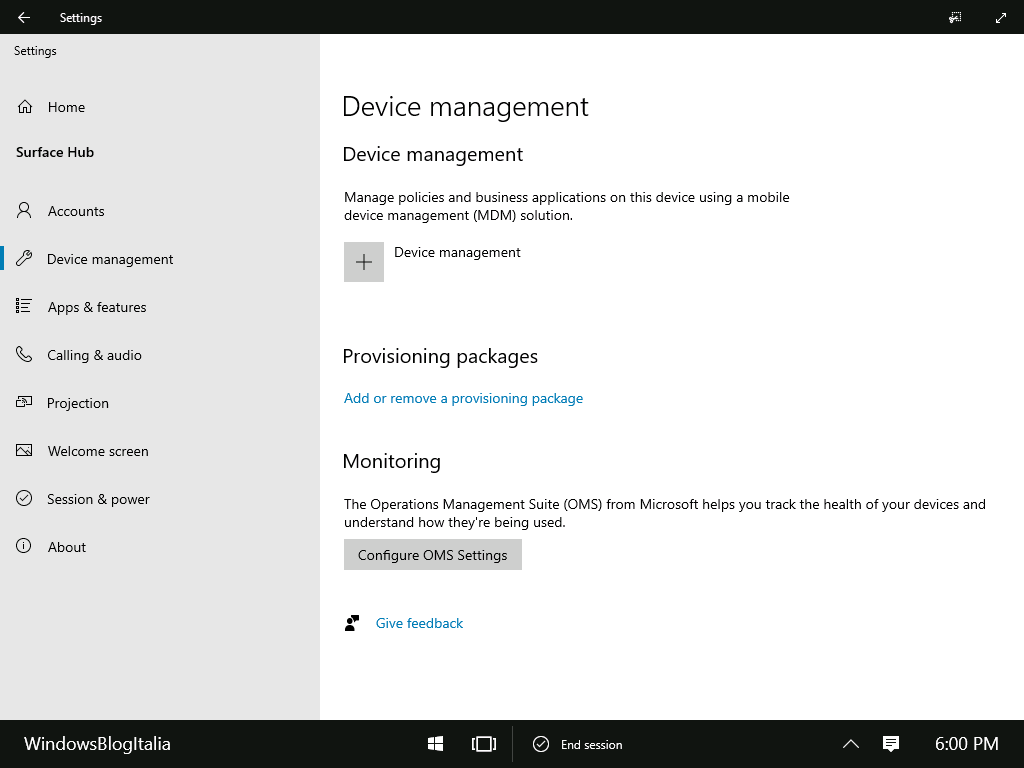Open Welcome screen settings

coord(160,451)
